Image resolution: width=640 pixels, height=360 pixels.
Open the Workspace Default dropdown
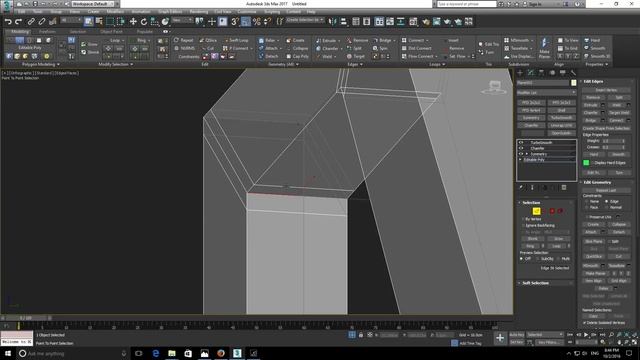click(93, 4)
